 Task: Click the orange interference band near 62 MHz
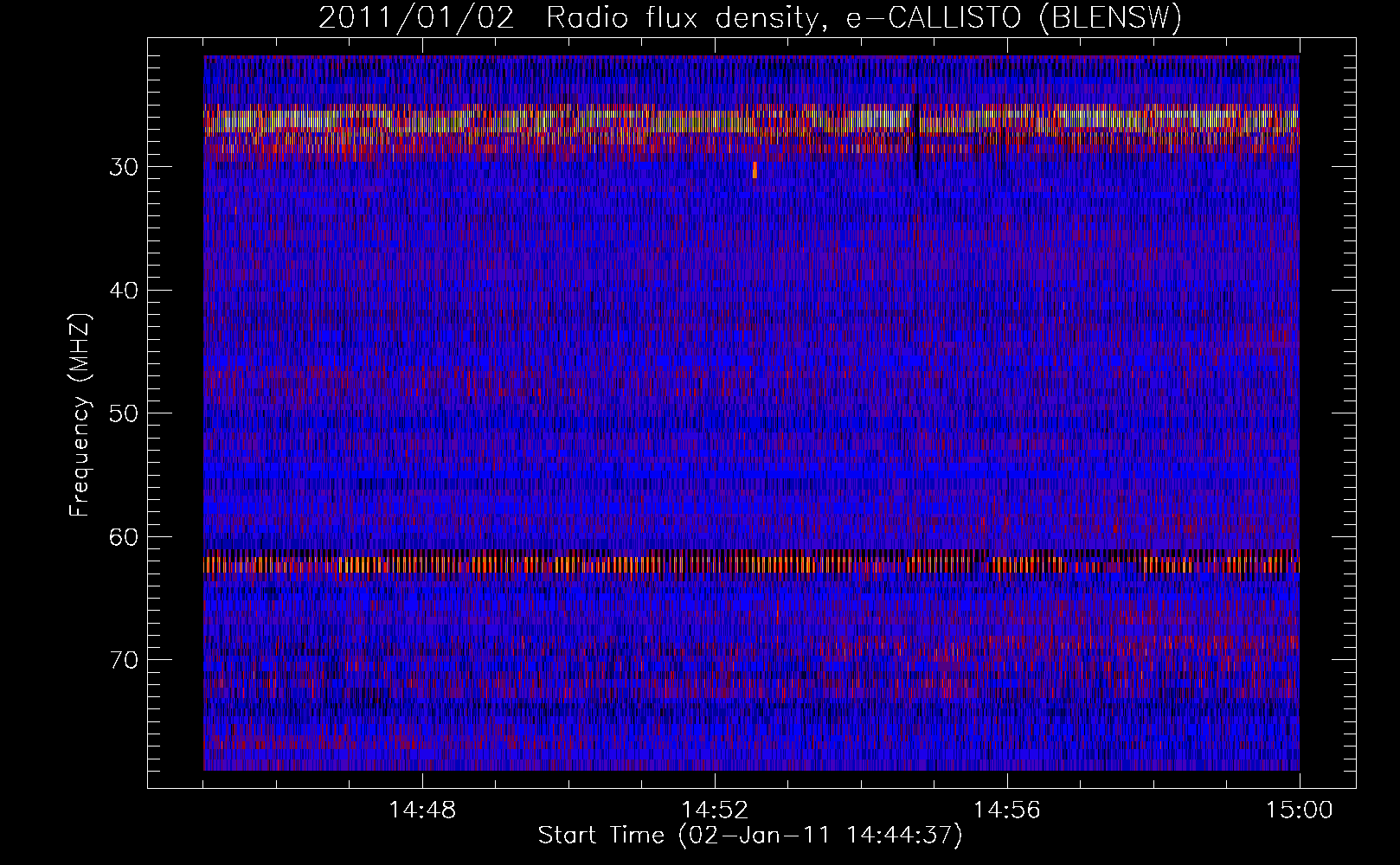click(751, 565)
